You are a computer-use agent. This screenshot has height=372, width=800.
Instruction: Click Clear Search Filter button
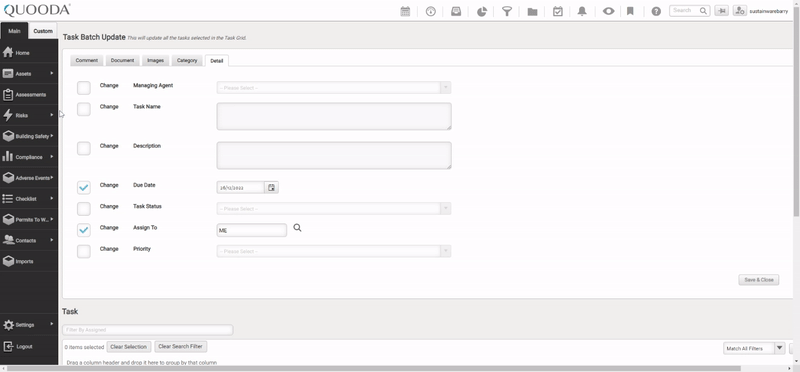pyautogui.click(x=181, y=346)
